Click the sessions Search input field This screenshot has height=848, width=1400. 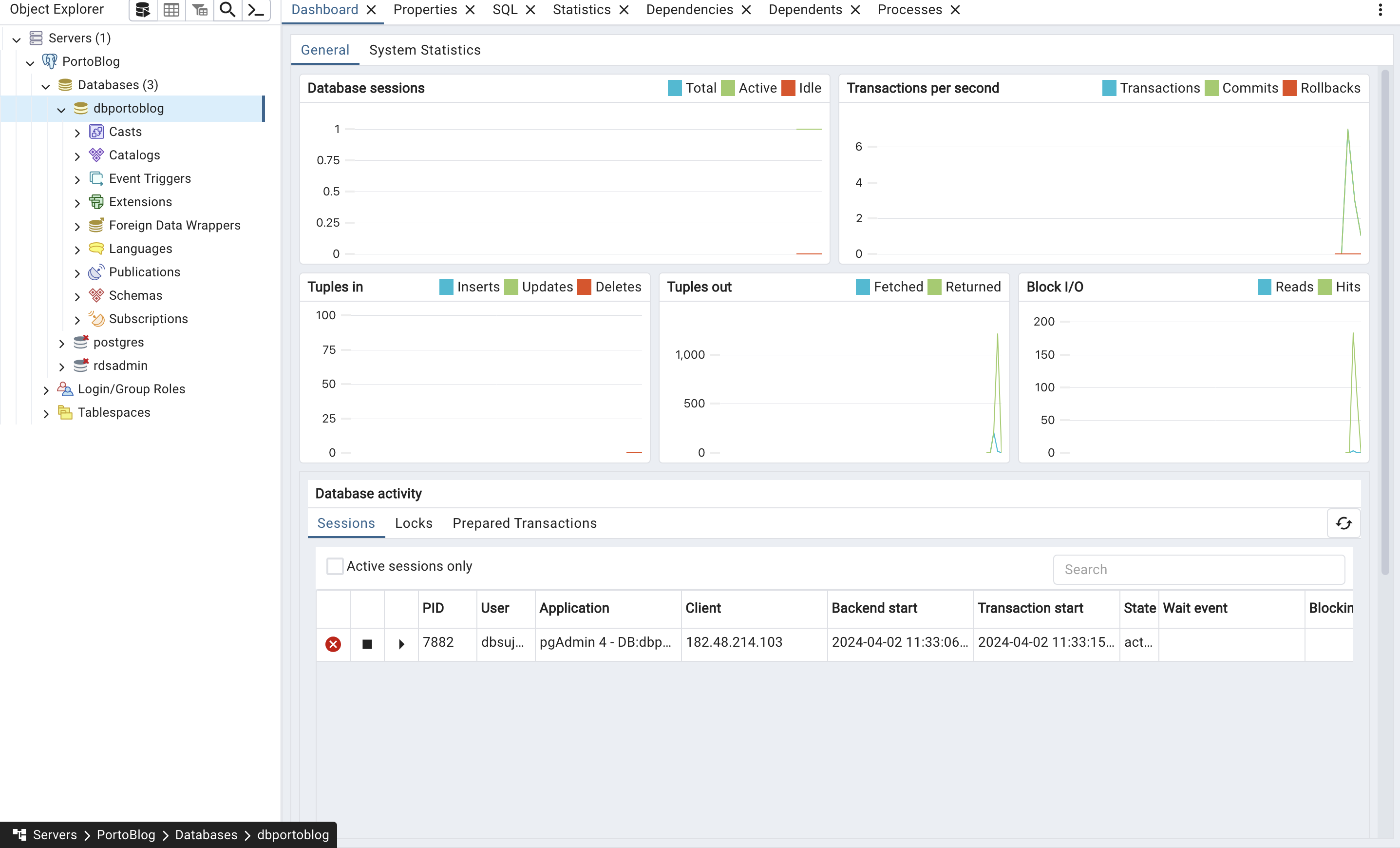tap(1199, 570)
